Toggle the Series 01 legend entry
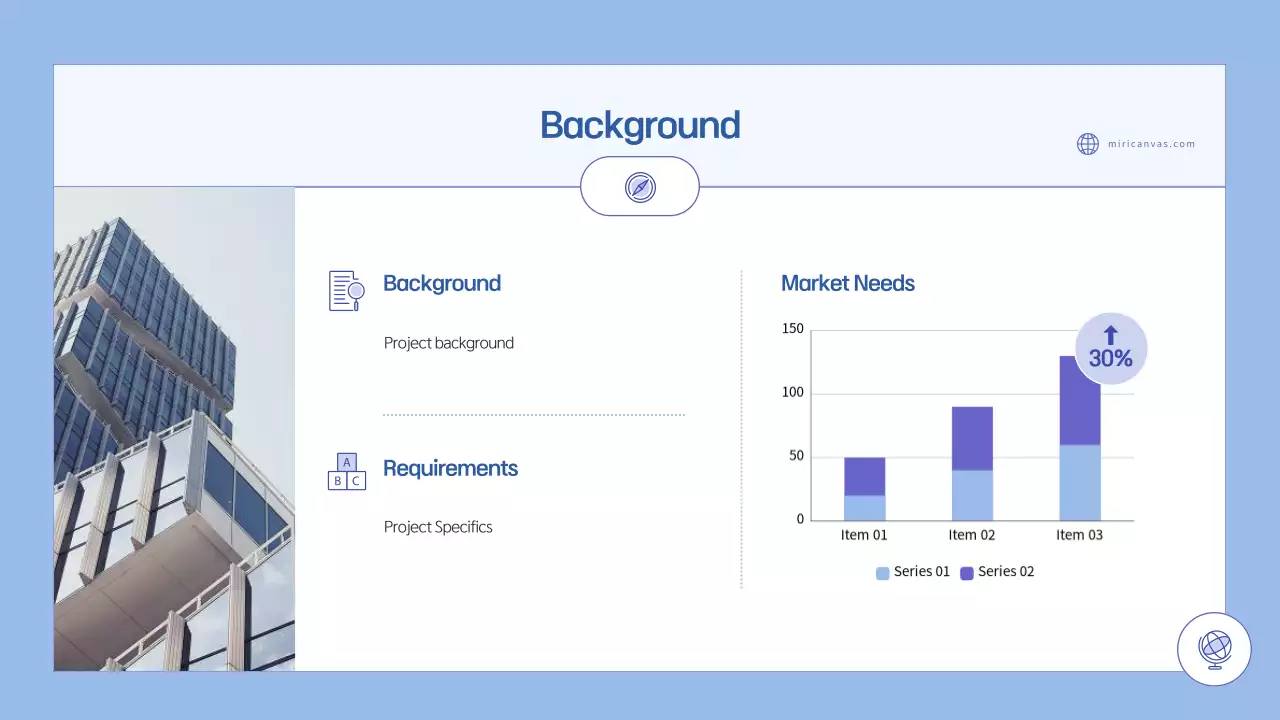 (922, 572)
